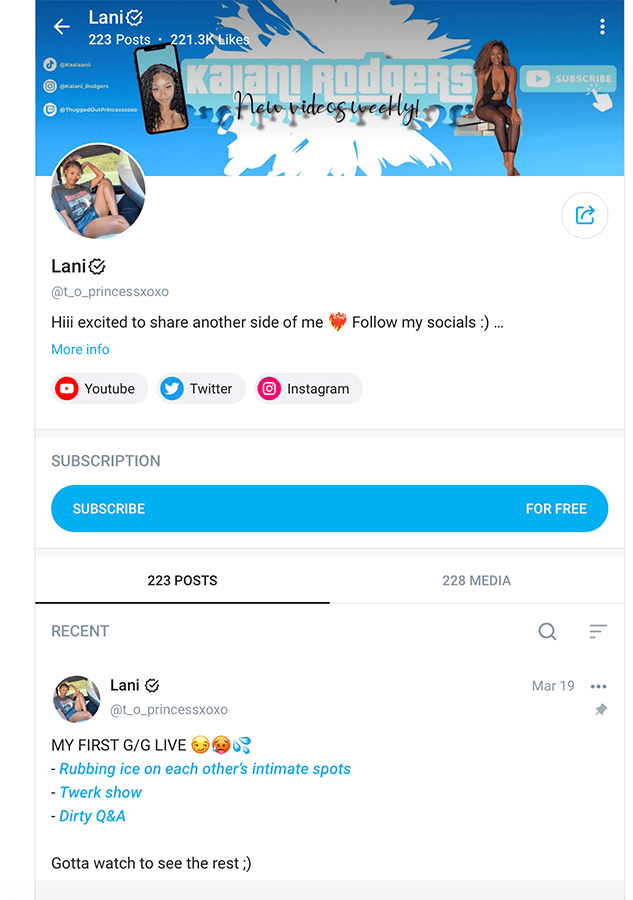The image size is (633, 900).
Task: Open the Instagram social link
Action: pos(308,389)
